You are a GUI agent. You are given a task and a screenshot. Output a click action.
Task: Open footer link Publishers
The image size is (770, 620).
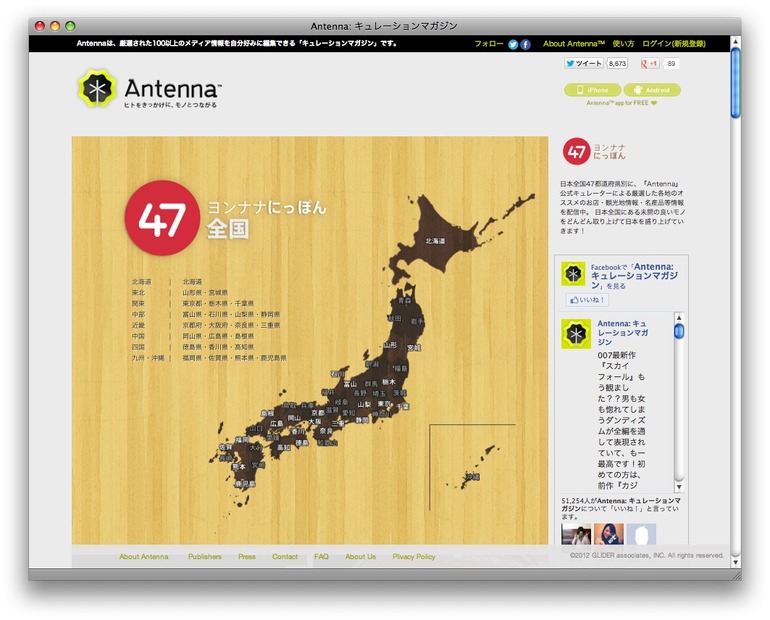coord(205,557)
